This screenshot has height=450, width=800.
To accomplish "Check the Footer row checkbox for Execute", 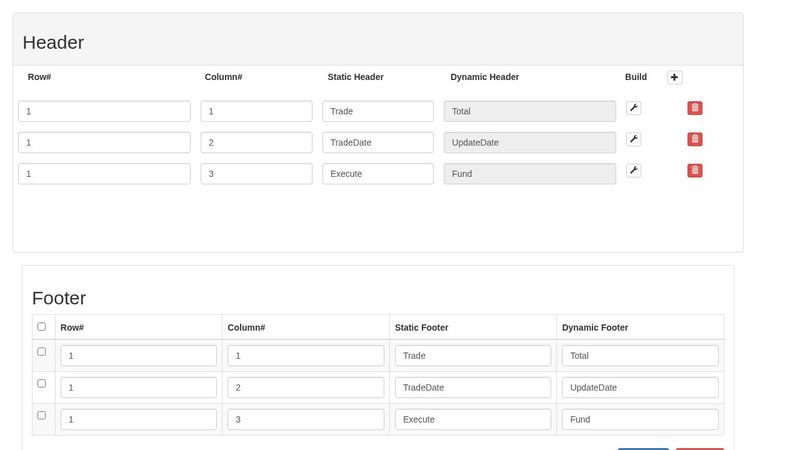I will coord(41,415).
